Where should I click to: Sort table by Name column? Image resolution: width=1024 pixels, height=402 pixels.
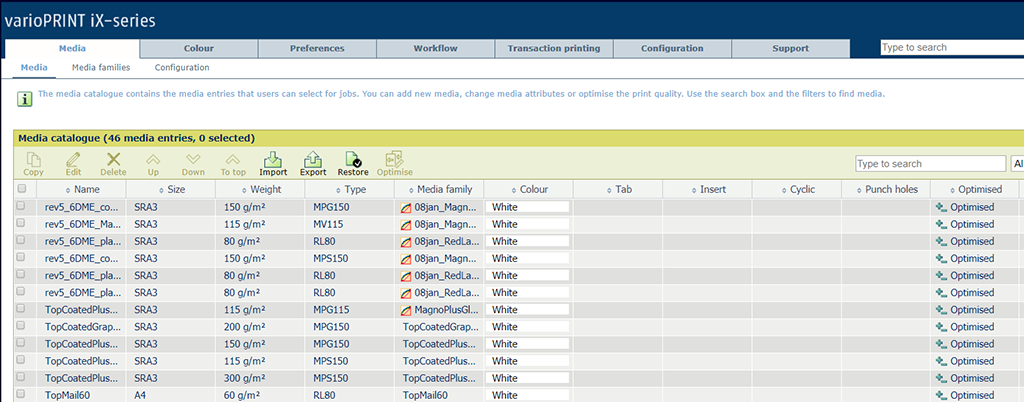82,189
